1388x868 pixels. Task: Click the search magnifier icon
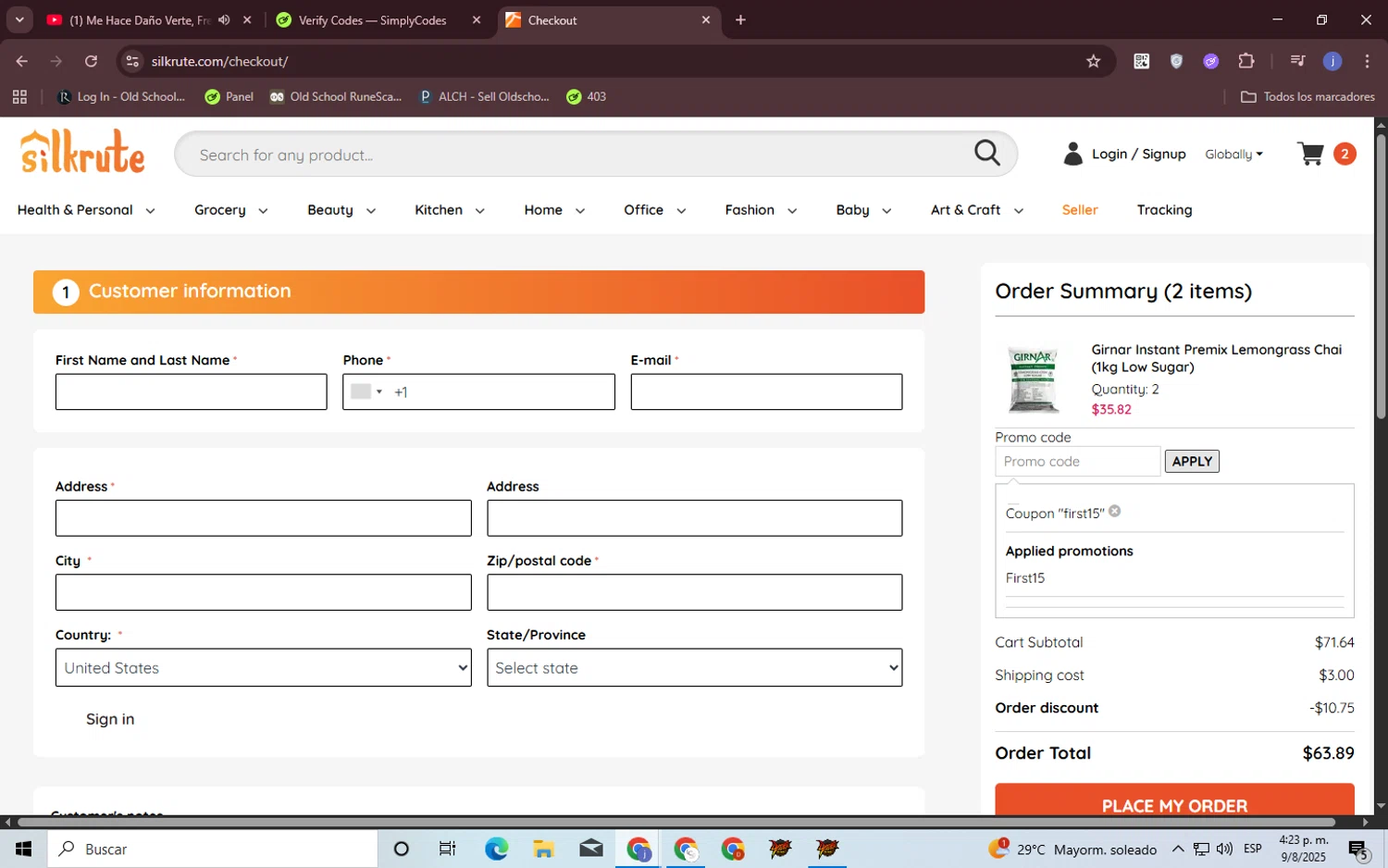[x=987, y=154]
